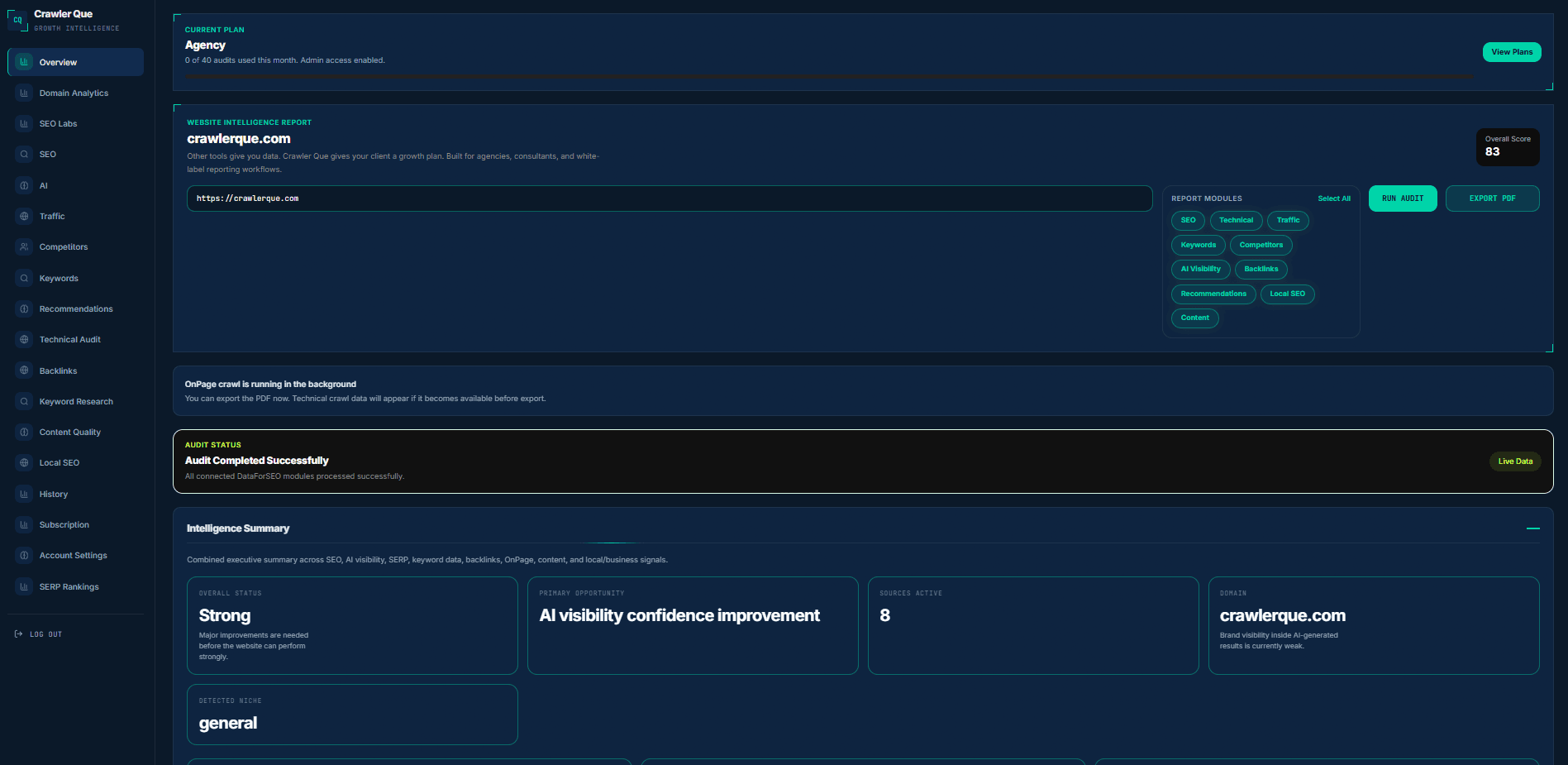This screenshot has height=765, width=1568.
Task: Click the SEO magnifier icon in sidebar
Action: 24,154
